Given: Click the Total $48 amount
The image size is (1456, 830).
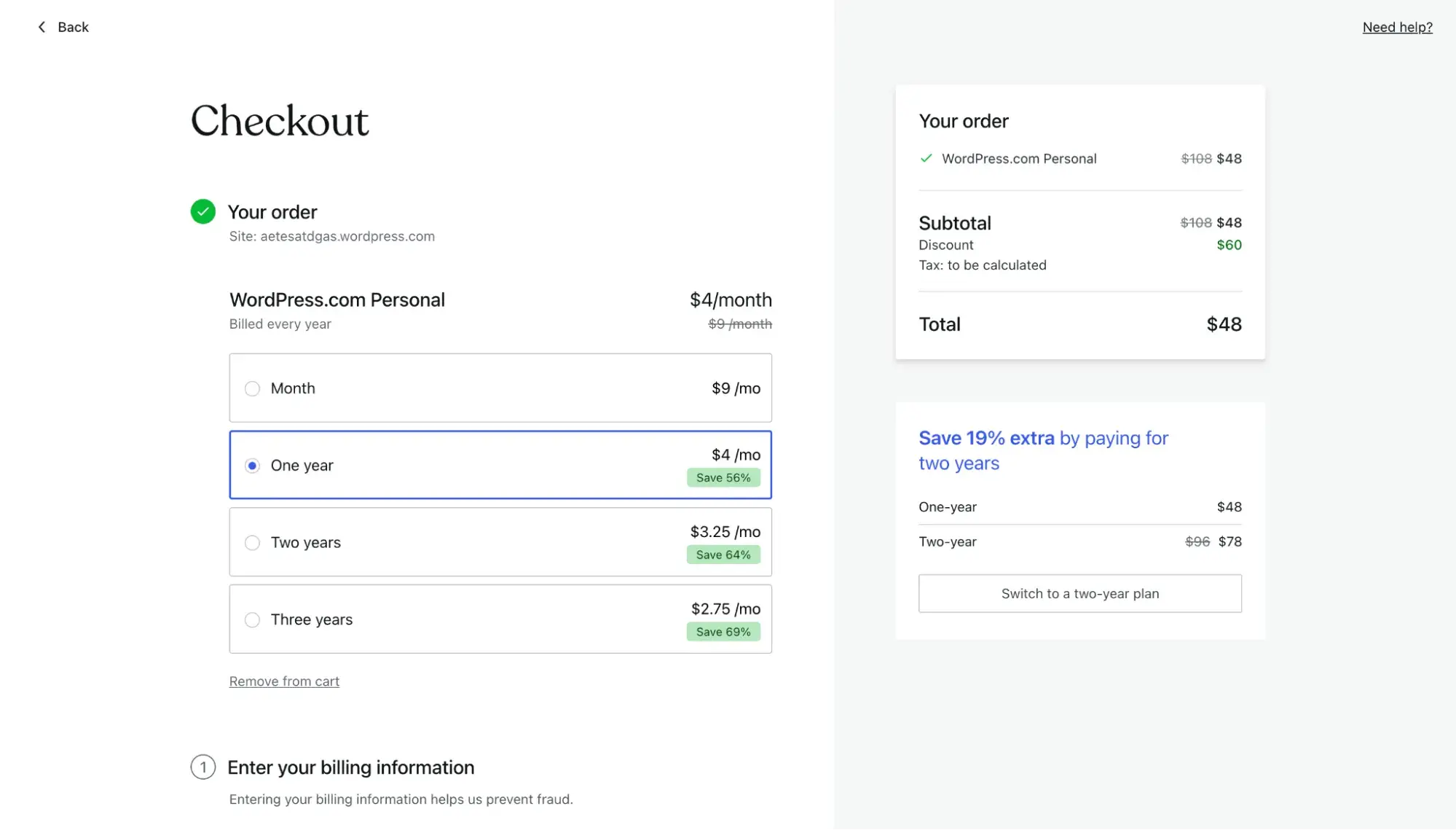Looking at the screenshot, I should [x=1224, y=324].
